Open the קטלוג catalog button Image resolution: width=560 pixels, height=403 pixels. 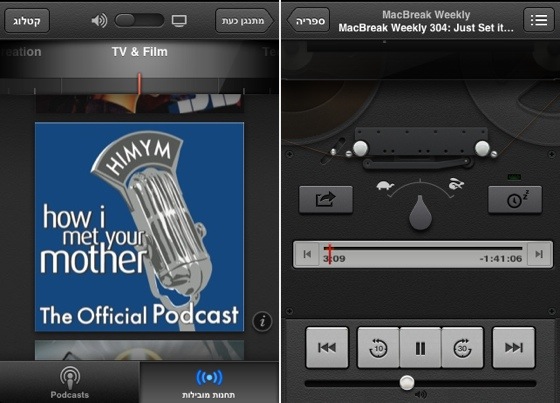pyautogui.click(x=27, y=21)
